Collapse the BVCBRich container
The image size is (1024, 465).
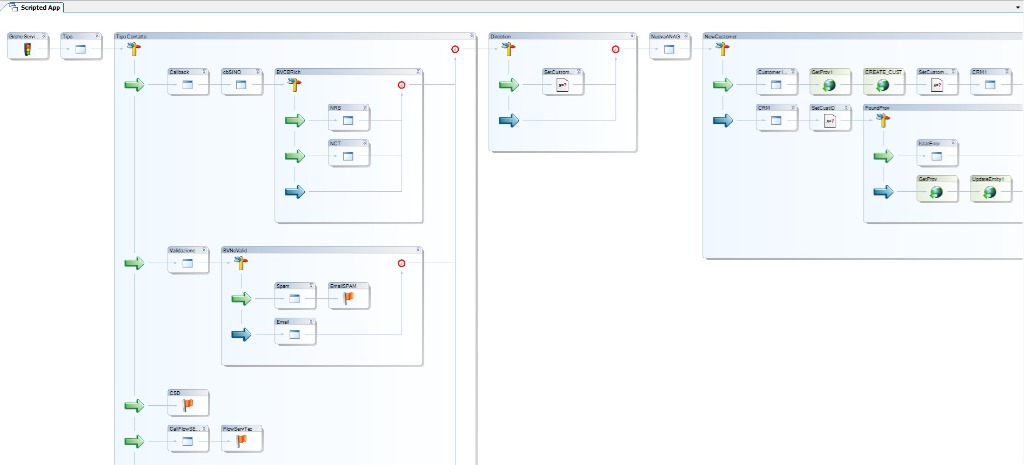coord(419,71)
